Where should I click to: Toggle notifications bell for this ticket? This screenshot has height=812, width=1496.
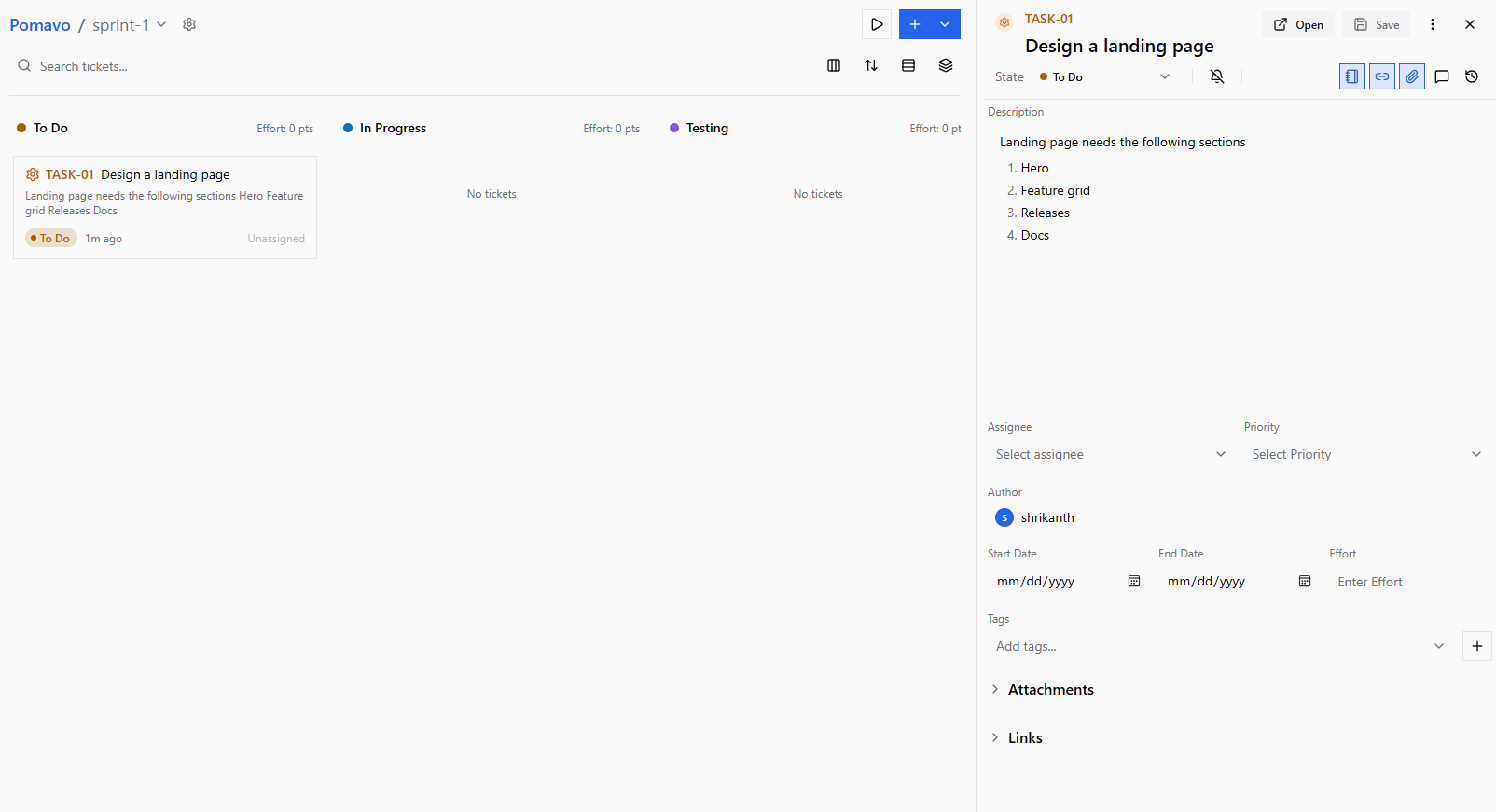coord(1217,76)
